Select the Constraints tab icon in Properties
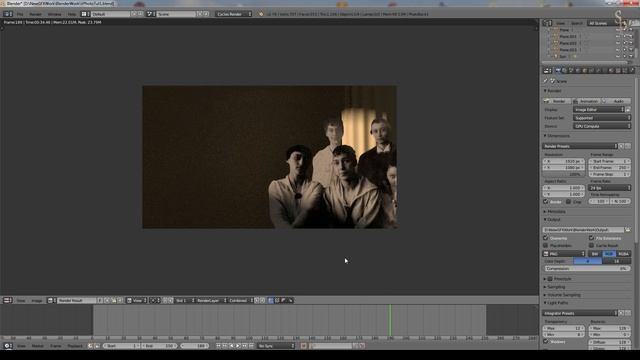The height and width of the screenshot is (360, 640). (x=591, y=71)
